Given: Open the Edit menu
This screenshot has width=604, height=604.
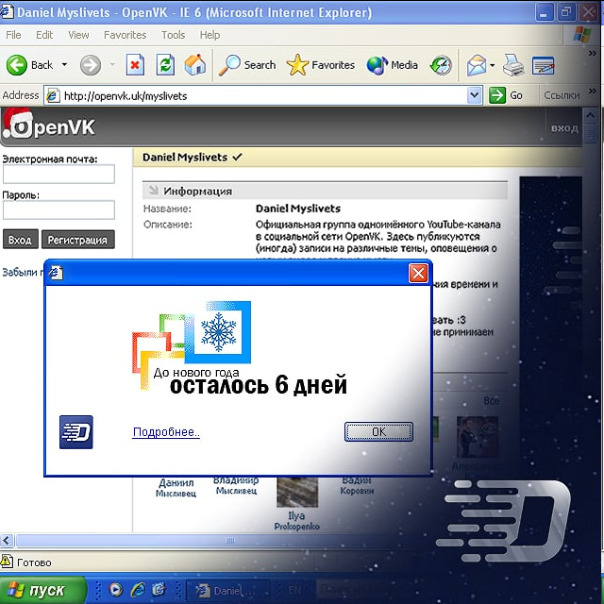Looking at the screenshot, I should coord(44,35).
